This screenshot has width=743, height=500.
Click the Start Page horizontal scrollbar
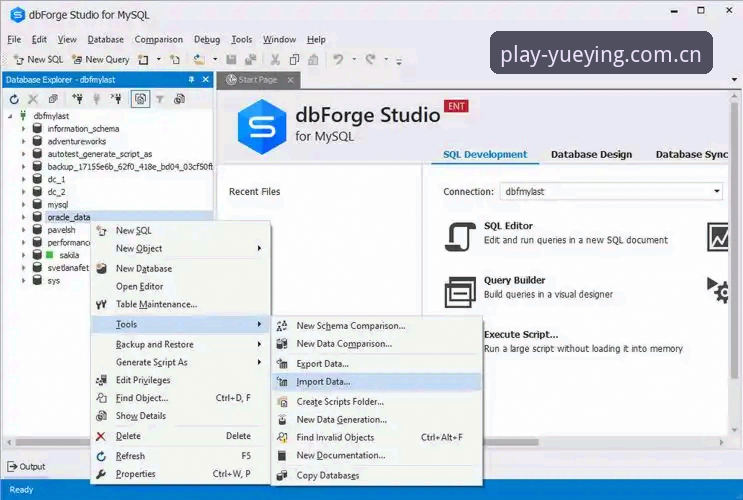[511, 442]
